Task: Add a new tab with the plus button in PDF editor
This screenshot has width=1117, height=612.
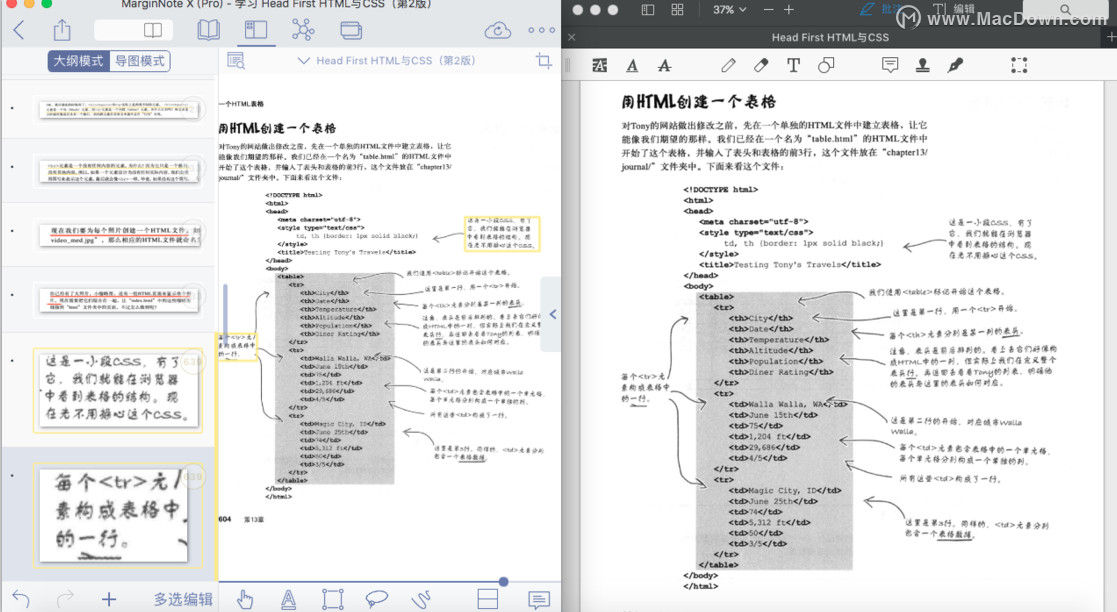Action: pyautogui.click(x=1111, y=37)
